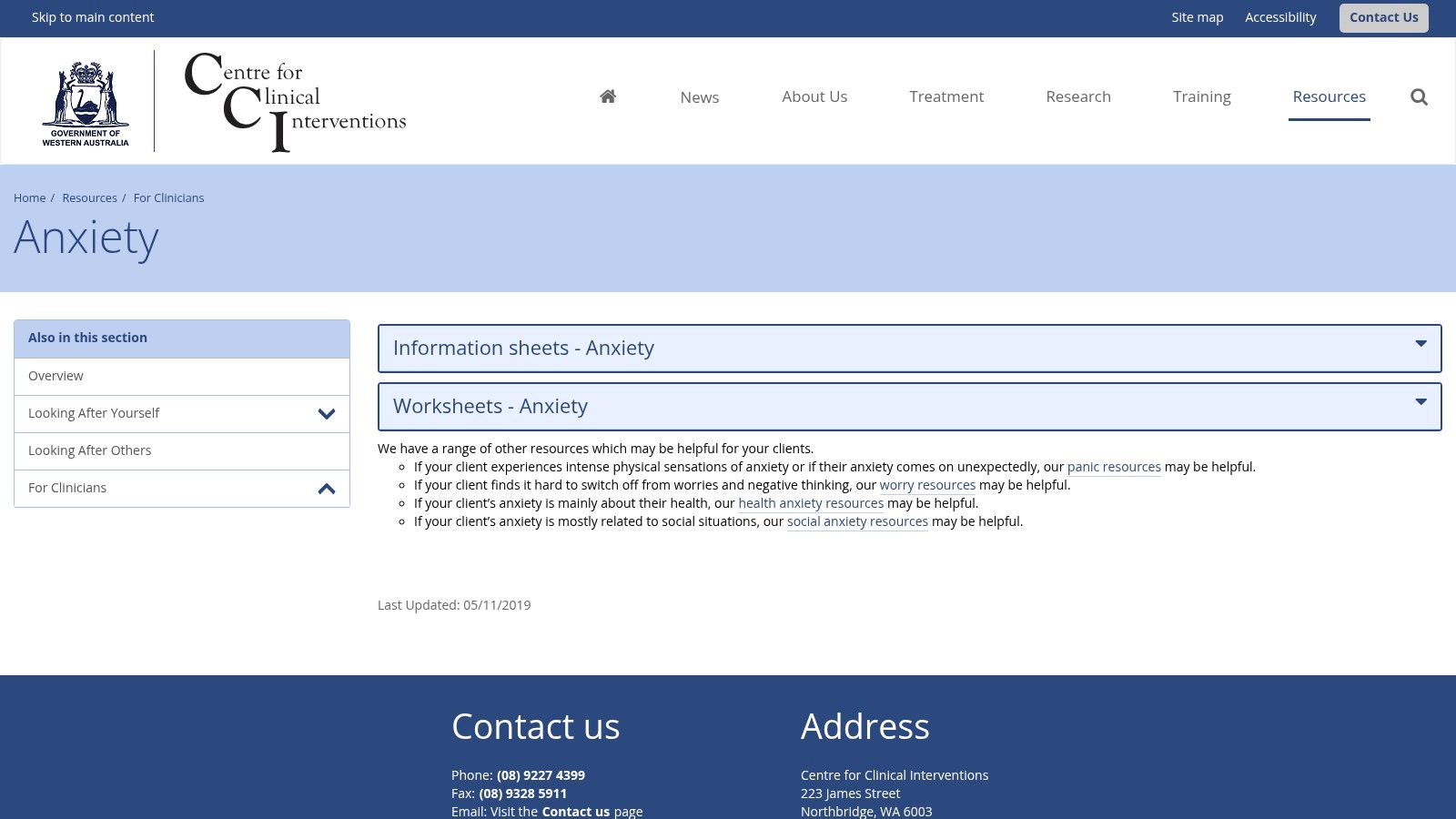Viewport: 1456px width, 819px height.
Task: Go to For Clinicians in the breadcrumb
Action: 168,197
